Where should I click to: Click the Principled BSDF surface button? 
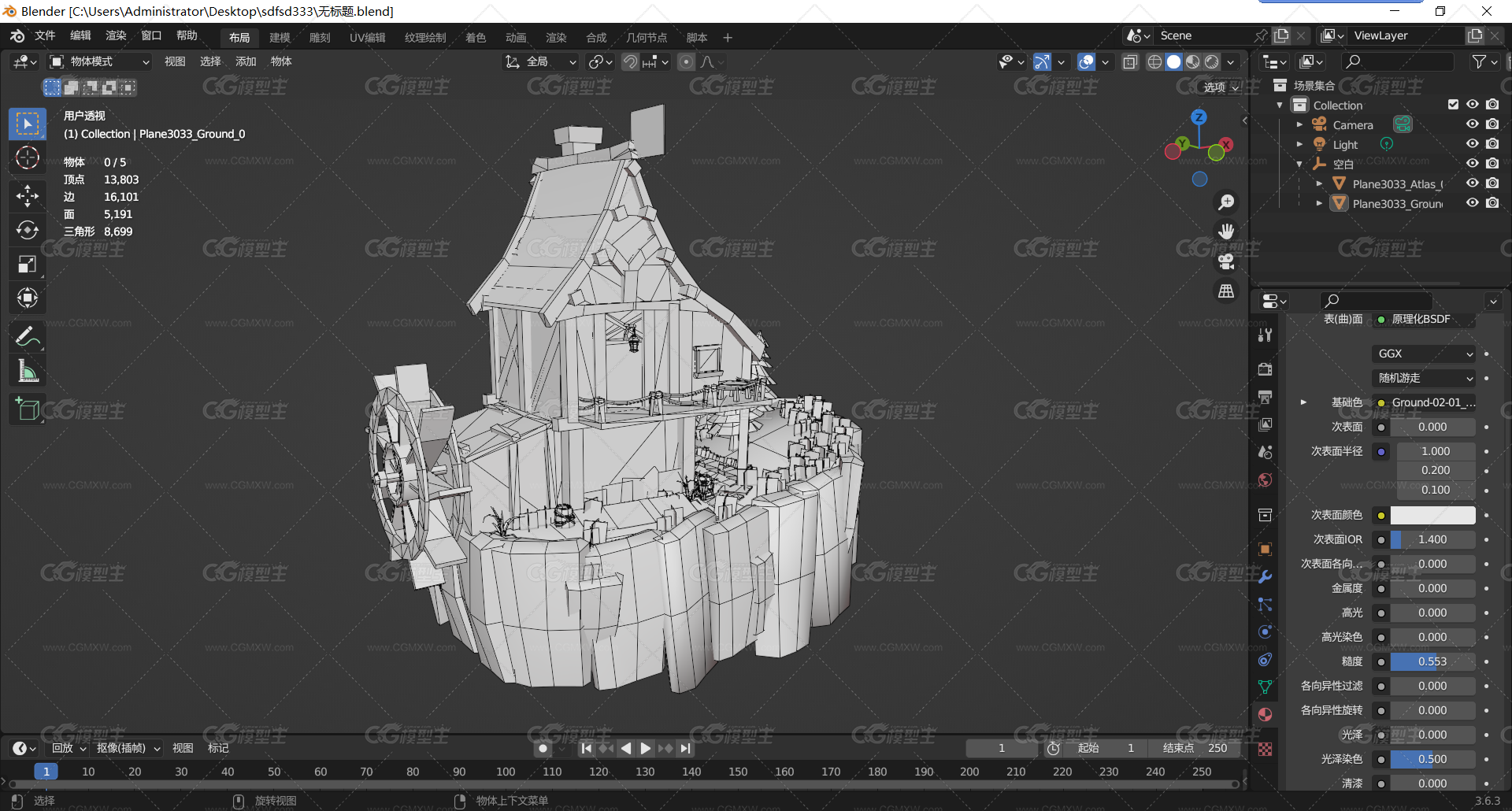coord(1424,319)
